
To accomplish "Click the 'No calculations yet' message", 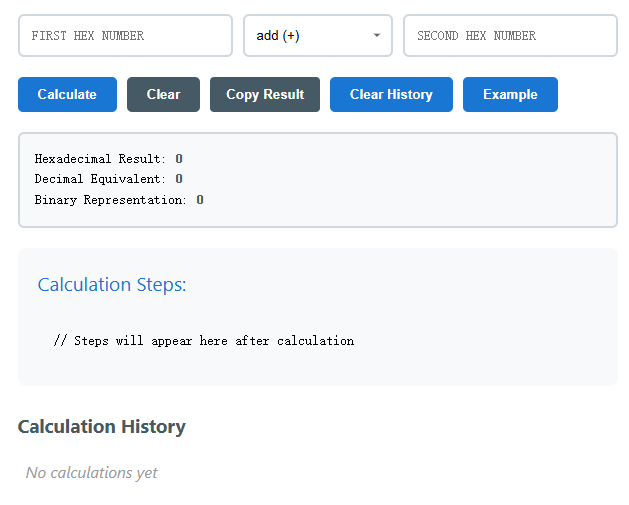I will pyautogui.click(x=92, y=473).
